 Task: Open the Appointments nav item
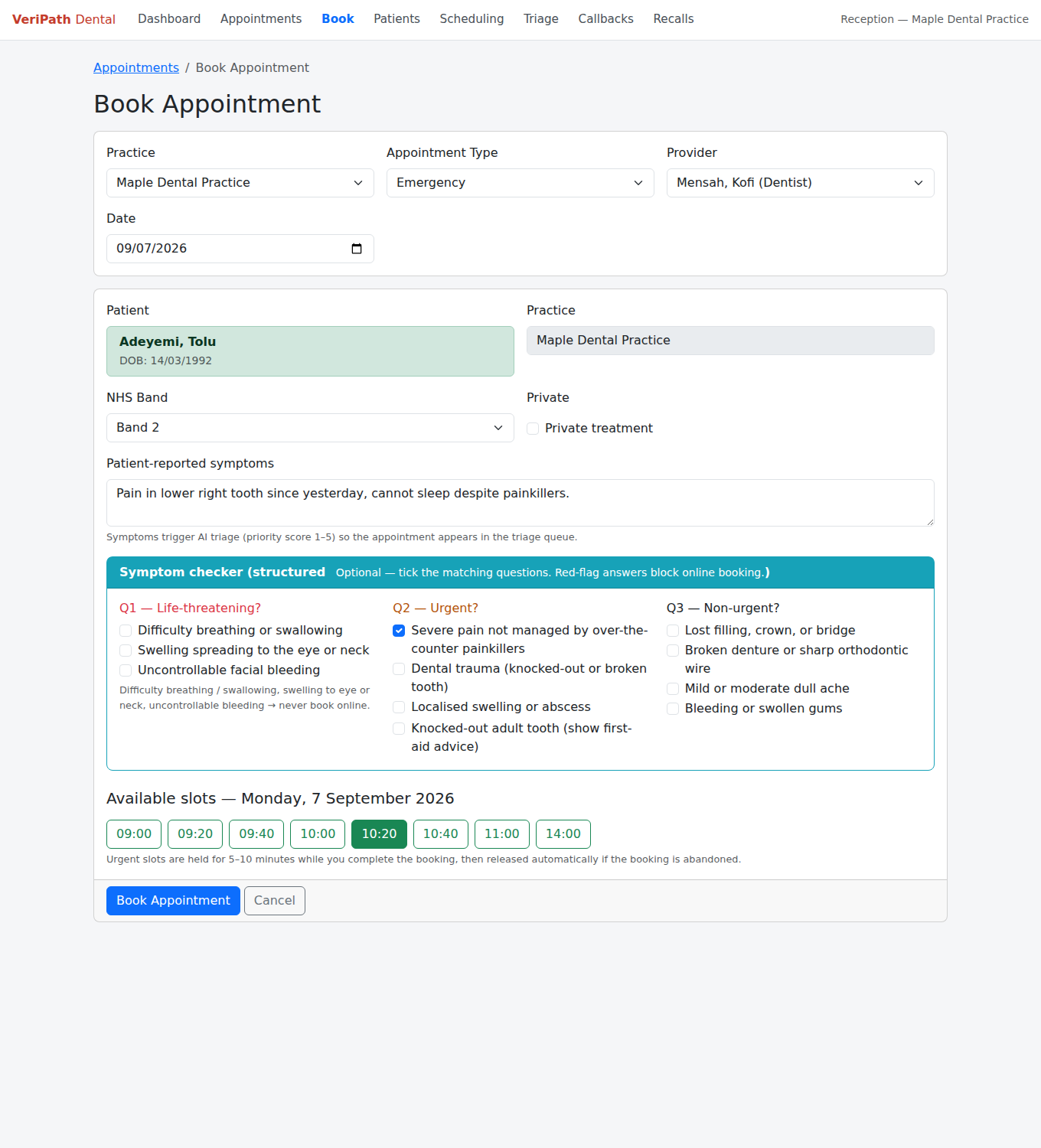[x=261, y=19]
